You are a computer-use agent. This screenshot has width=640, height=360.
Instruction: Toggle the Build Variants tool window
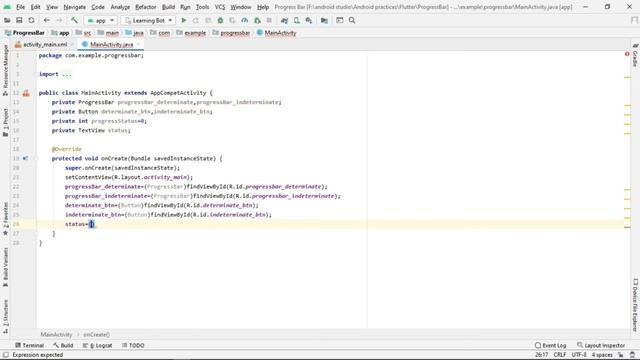click(x=5, y=267)
